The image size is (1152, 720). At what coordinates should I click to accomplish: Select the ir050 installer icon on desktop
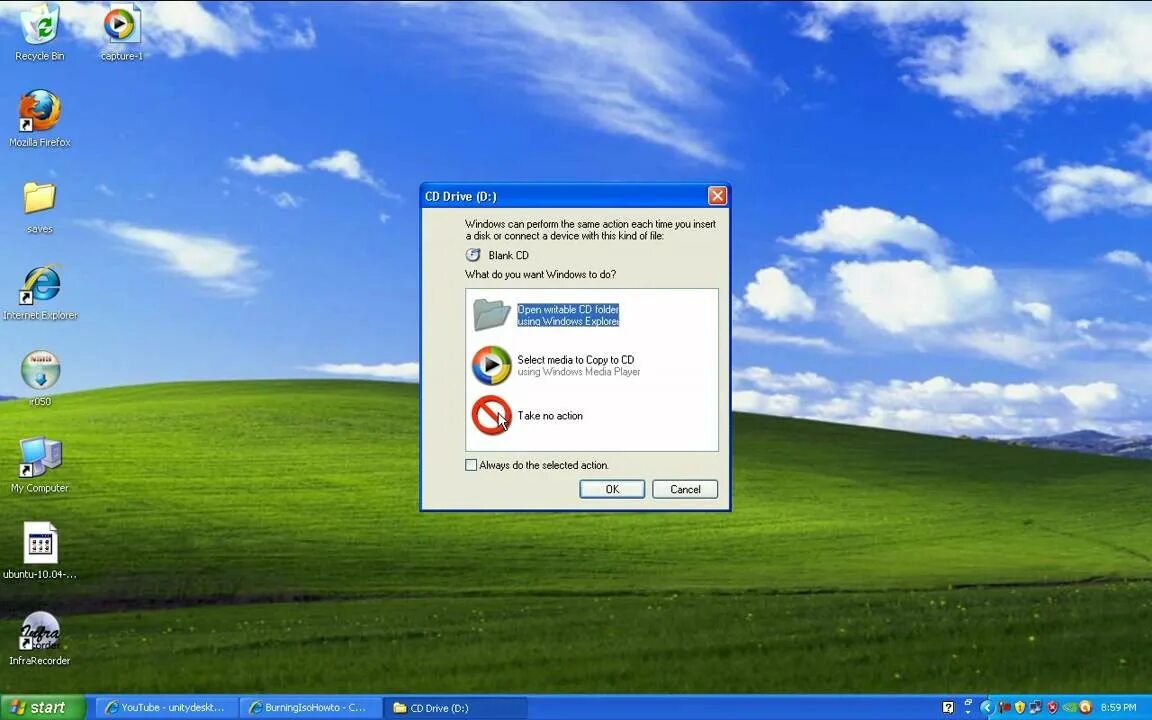40,378
